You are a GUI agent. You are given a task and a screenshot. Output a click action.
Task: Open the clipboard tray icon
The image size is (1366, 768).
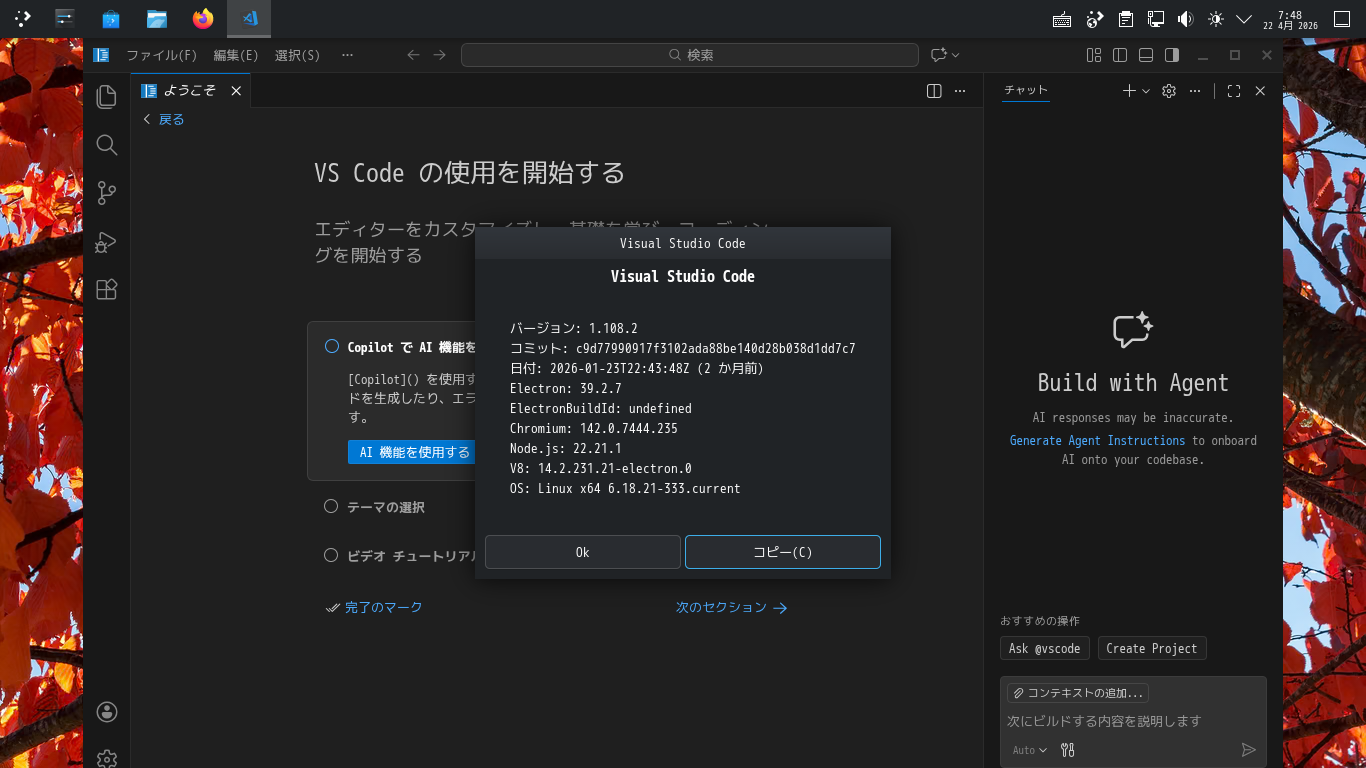(x=1126, y=19)
